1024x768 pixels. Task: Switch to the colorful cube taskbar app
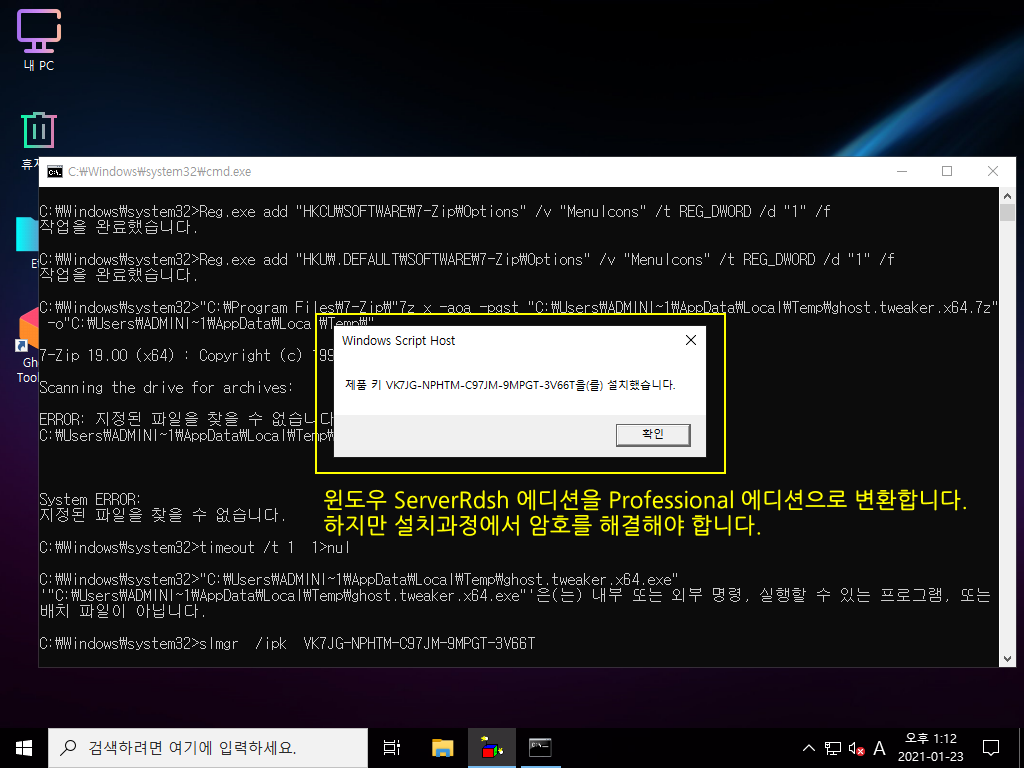click(492, 748)
